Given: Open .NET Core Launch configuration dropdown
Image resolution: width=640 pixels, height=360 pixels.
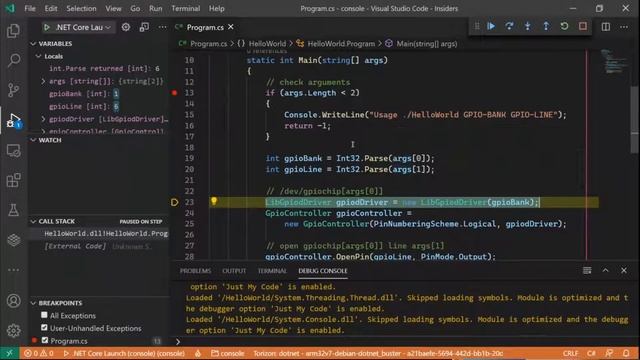Looking at the screenshot, I should coord(83,27).
